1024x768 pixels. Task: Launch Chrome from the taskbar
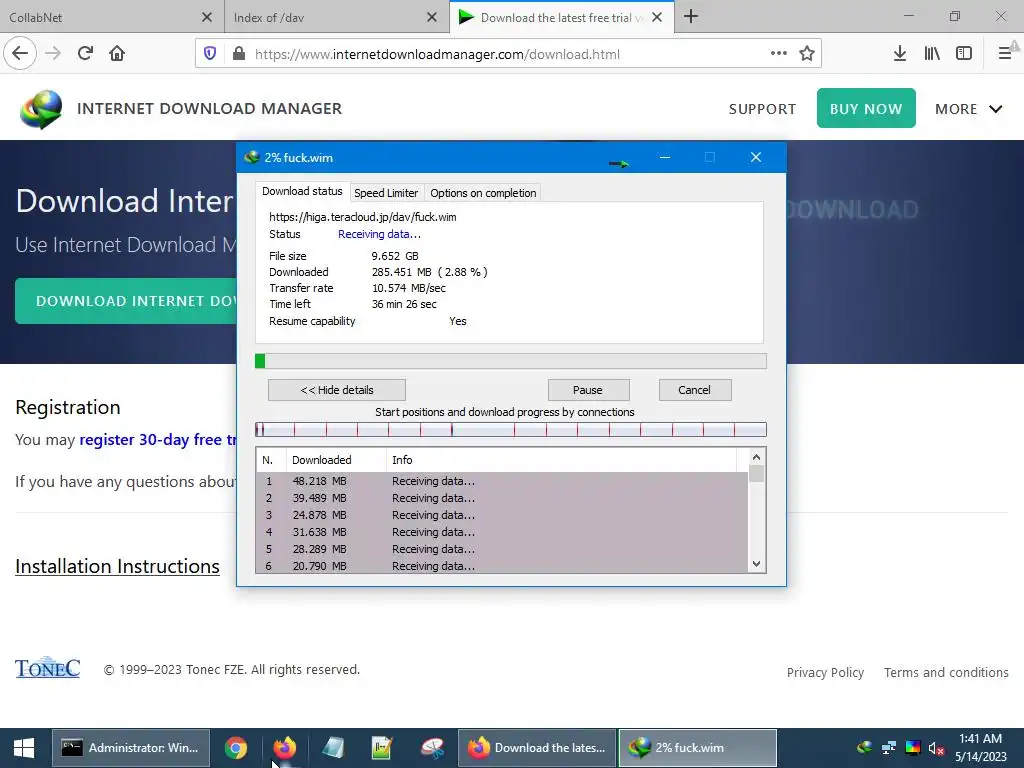coord(236,748)
